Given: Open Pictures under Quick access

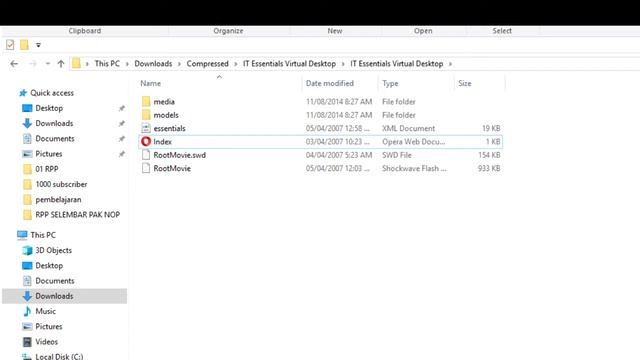Looking at the screenshot, I should tap(49, 154).
